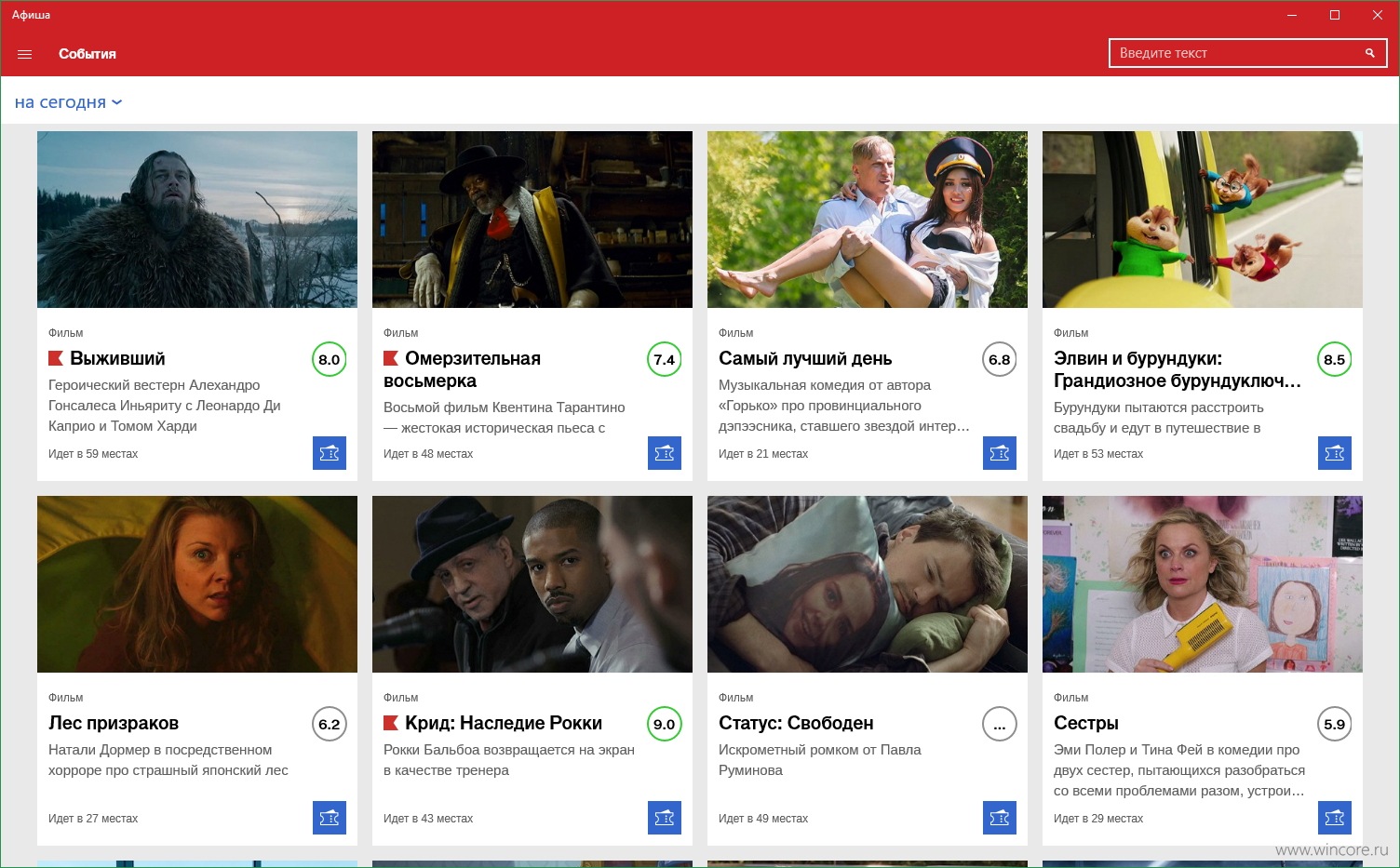
Task: Click the 7.4 rating circle
Action: tap(665, 359)
